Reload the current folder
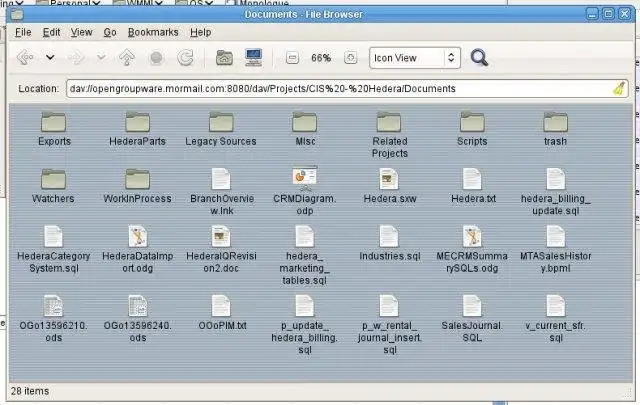This screenshot has height=405, width=640. (185, 58)
